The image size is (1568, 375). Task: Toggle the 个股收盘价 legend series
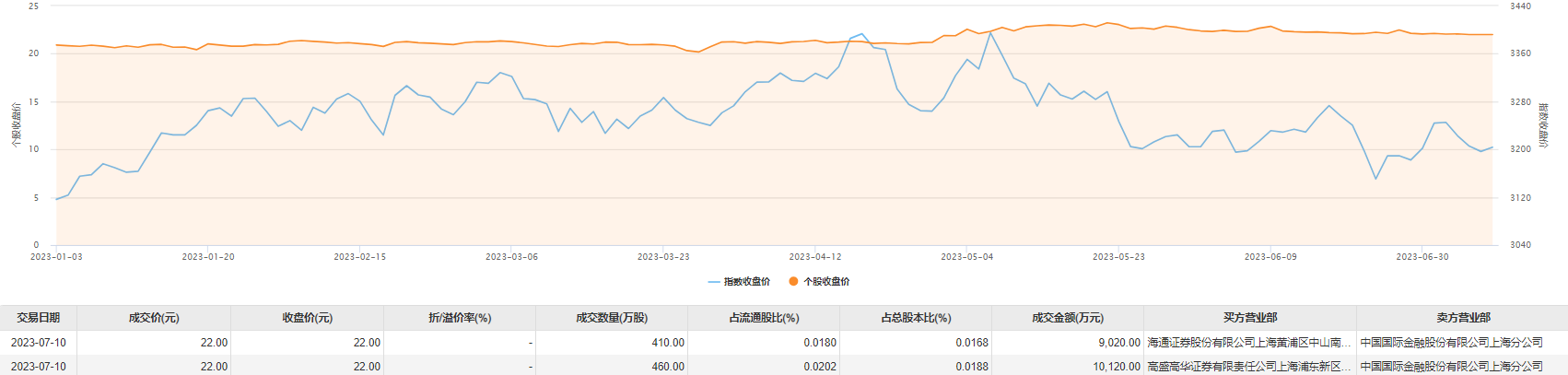(x=819, y=282)
